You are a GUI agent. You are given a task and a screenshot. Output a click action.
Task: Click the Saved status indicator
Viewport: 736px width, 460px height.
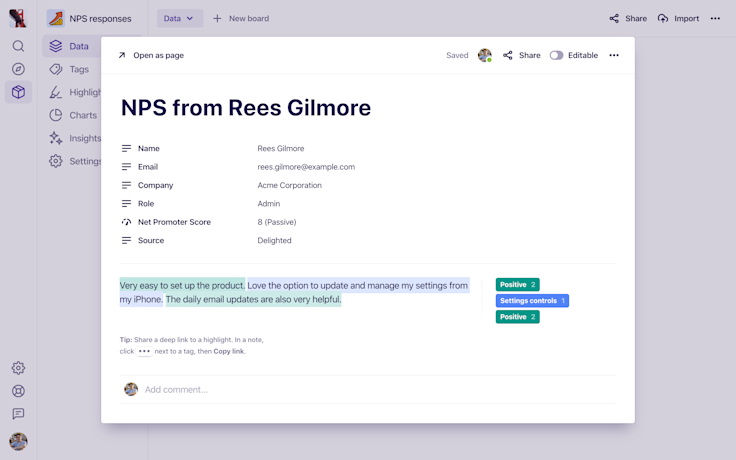point(457,55)
